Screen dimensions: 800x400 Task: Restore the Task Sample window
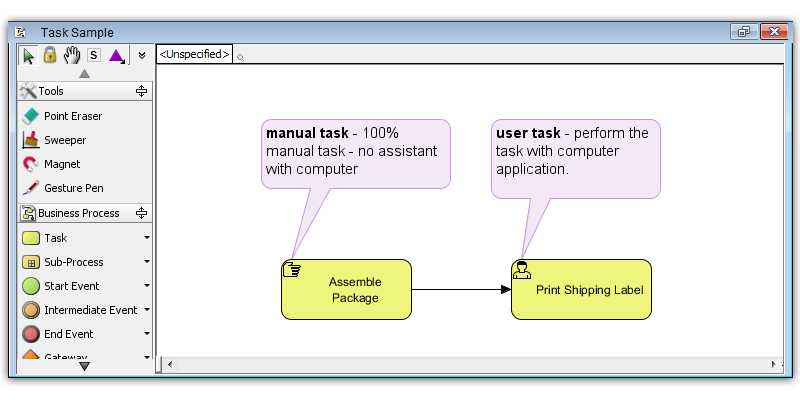tap(744, 32)
